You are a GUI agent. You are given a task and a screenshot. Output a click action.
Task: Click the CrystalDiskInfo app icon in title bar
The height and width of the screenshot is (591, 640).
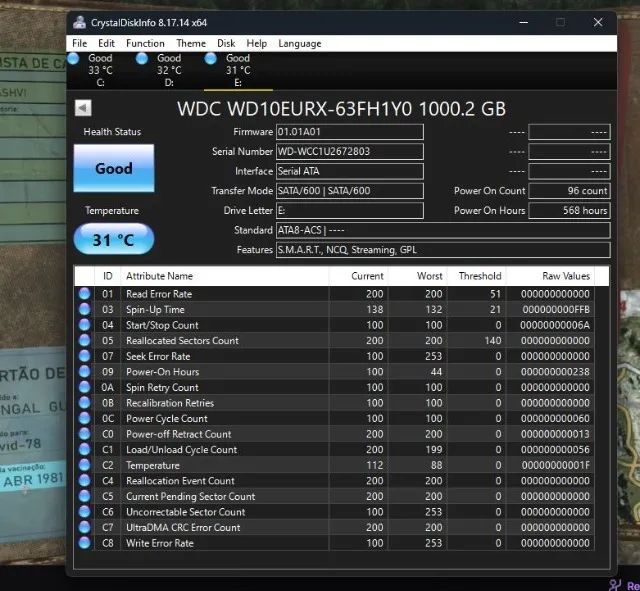(79, 22)
